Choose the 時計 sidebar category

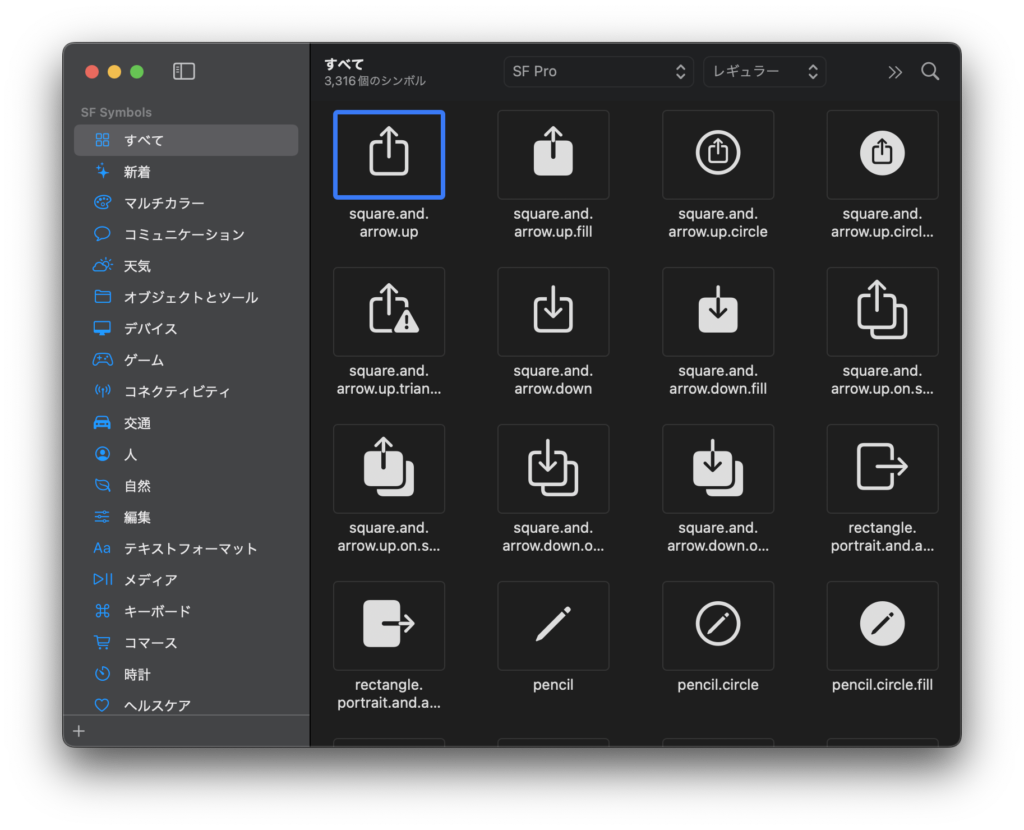click(x=186, y=675)
